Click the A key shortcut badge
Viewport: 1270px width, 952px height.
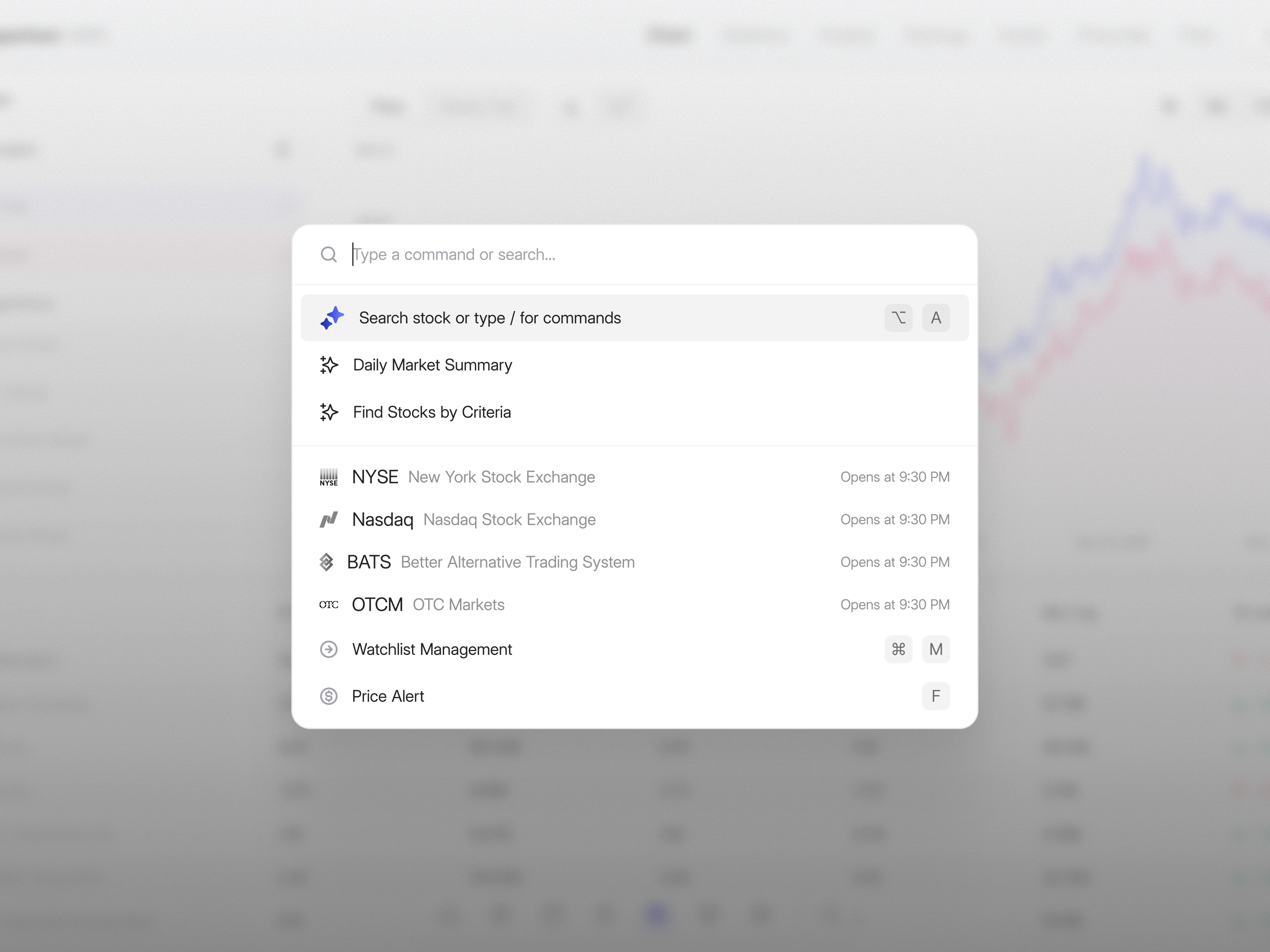pos(936,318)
